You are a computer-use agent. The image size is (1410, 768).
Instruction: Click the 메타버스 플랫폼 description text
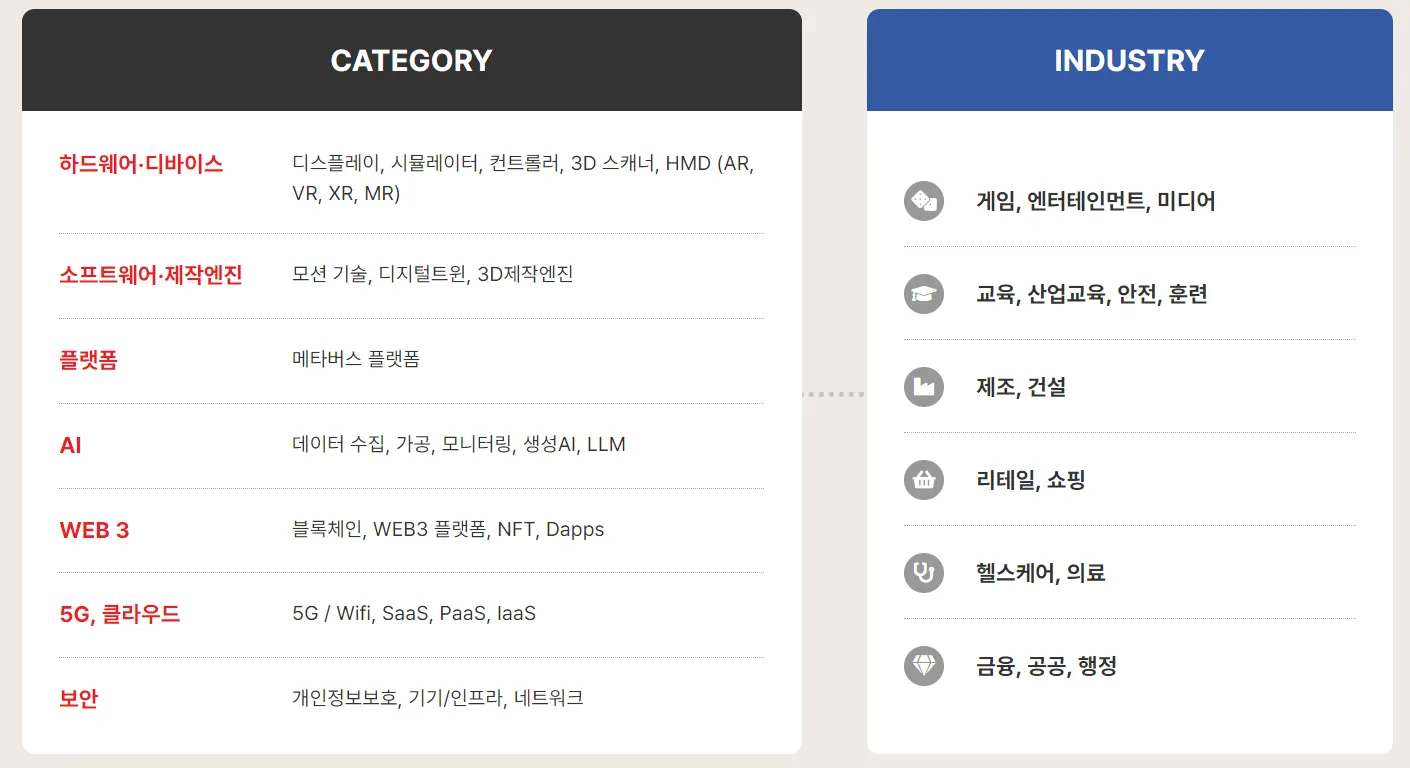(x=356, y=359)
